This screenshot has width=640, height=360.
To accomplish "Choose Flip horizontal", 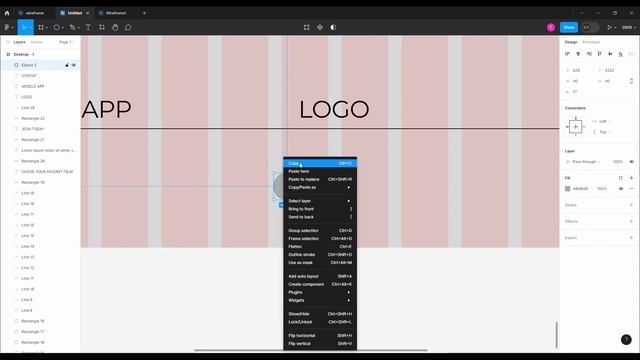I will (x=320, y=336).
